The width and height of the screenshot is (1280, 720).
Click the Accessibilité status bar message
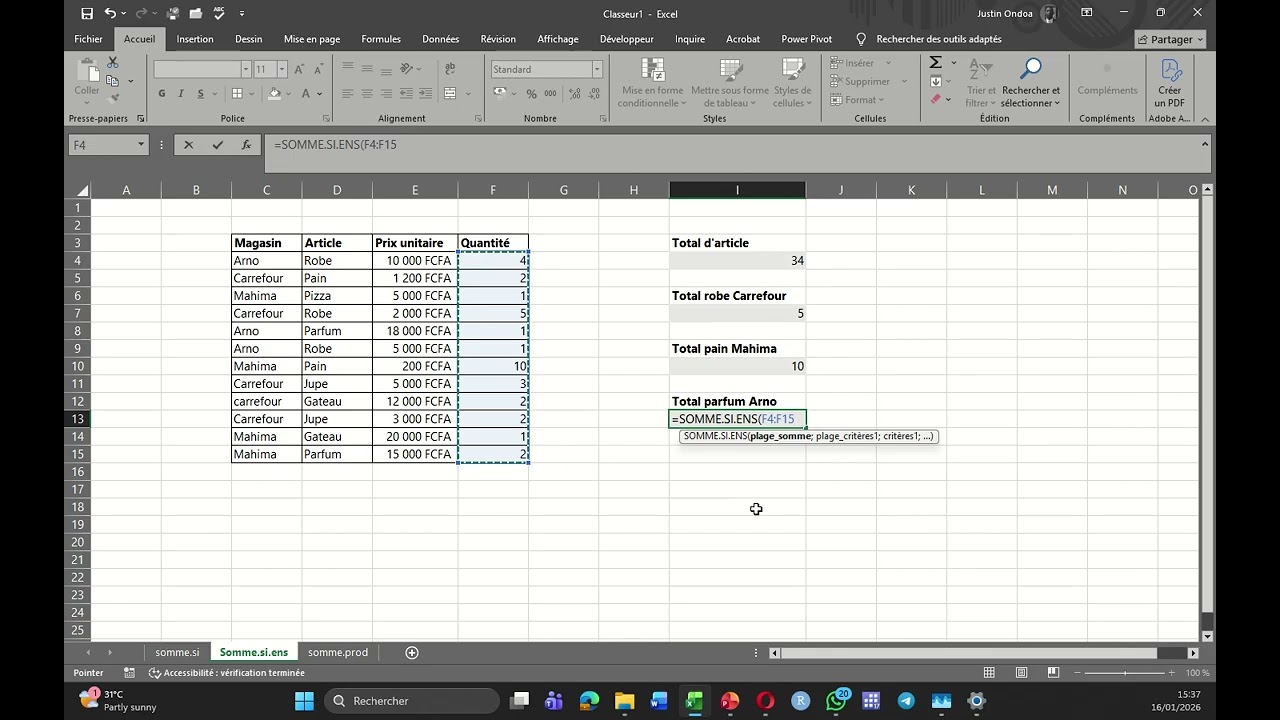click(226, 673)
